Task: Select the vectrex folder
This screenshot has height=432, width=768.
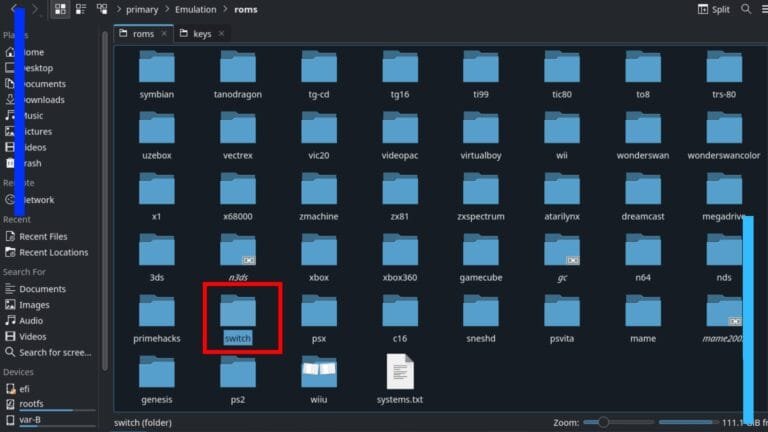Action: coord(238,135)
